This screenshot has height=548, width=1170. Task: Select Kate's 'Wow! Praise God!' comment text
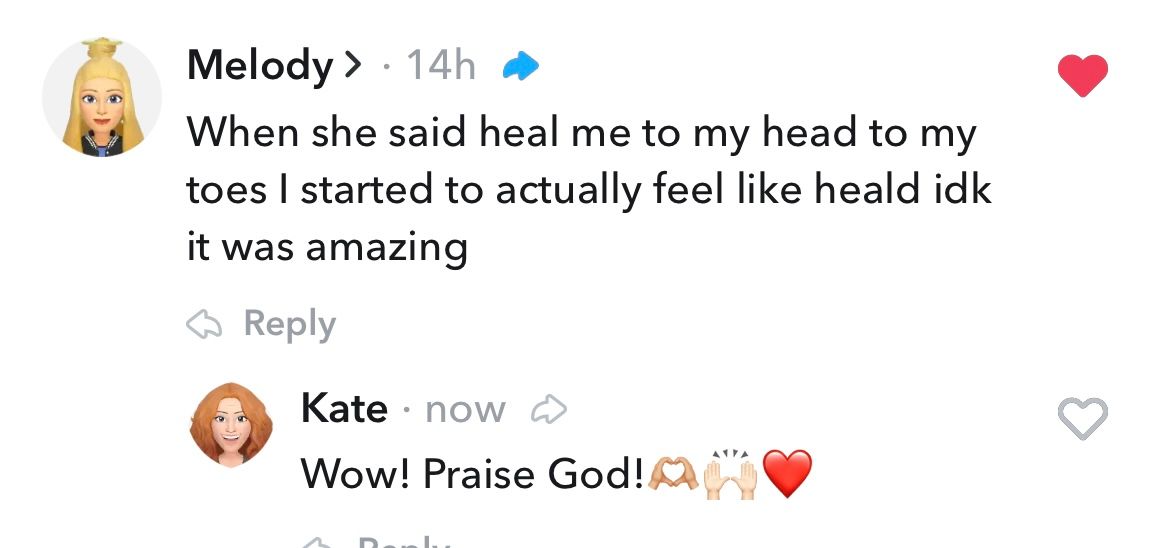472,474
